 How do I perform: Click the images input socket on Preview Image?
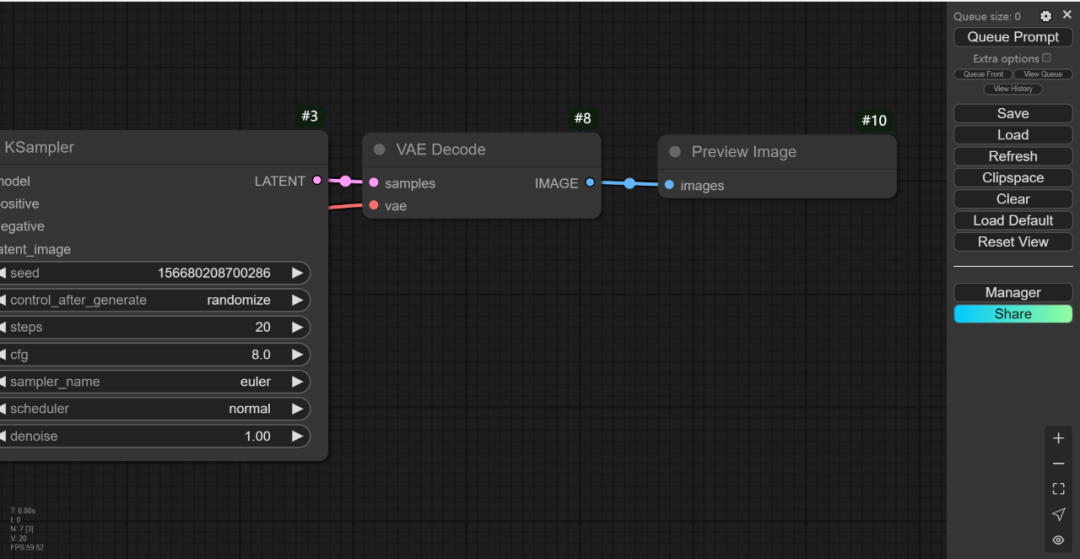pos(669,184)
